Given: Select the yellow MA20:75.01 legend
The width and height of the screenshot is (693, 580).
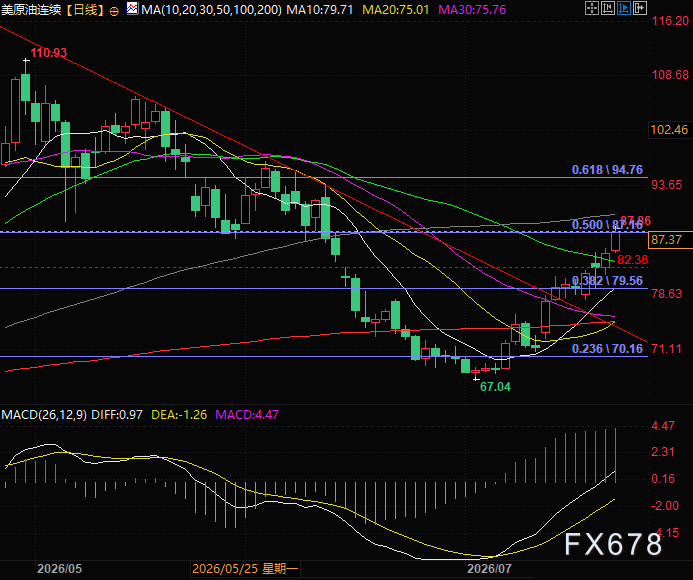Looking at the screenshot, I should click(396, 10).
